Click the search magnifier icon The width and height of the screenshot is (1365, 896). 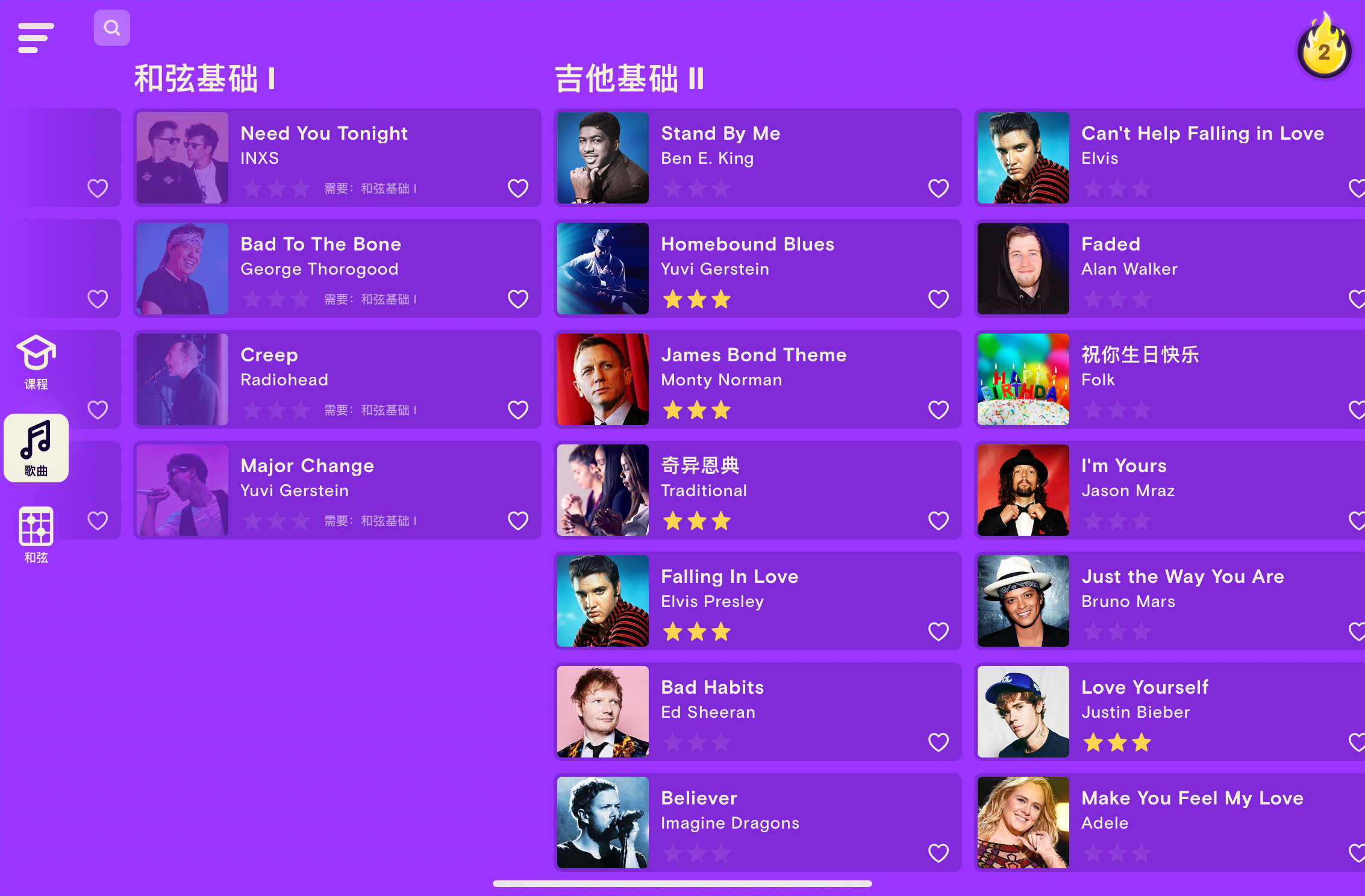click(x=112, y=28)
